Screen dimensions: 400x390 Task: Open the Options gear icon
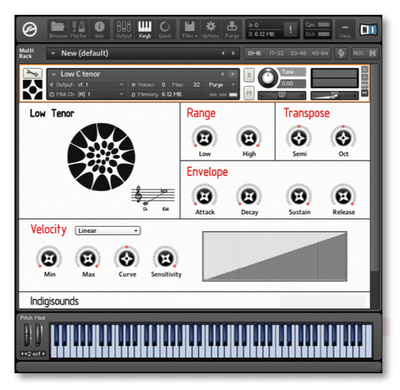point(210,30)
